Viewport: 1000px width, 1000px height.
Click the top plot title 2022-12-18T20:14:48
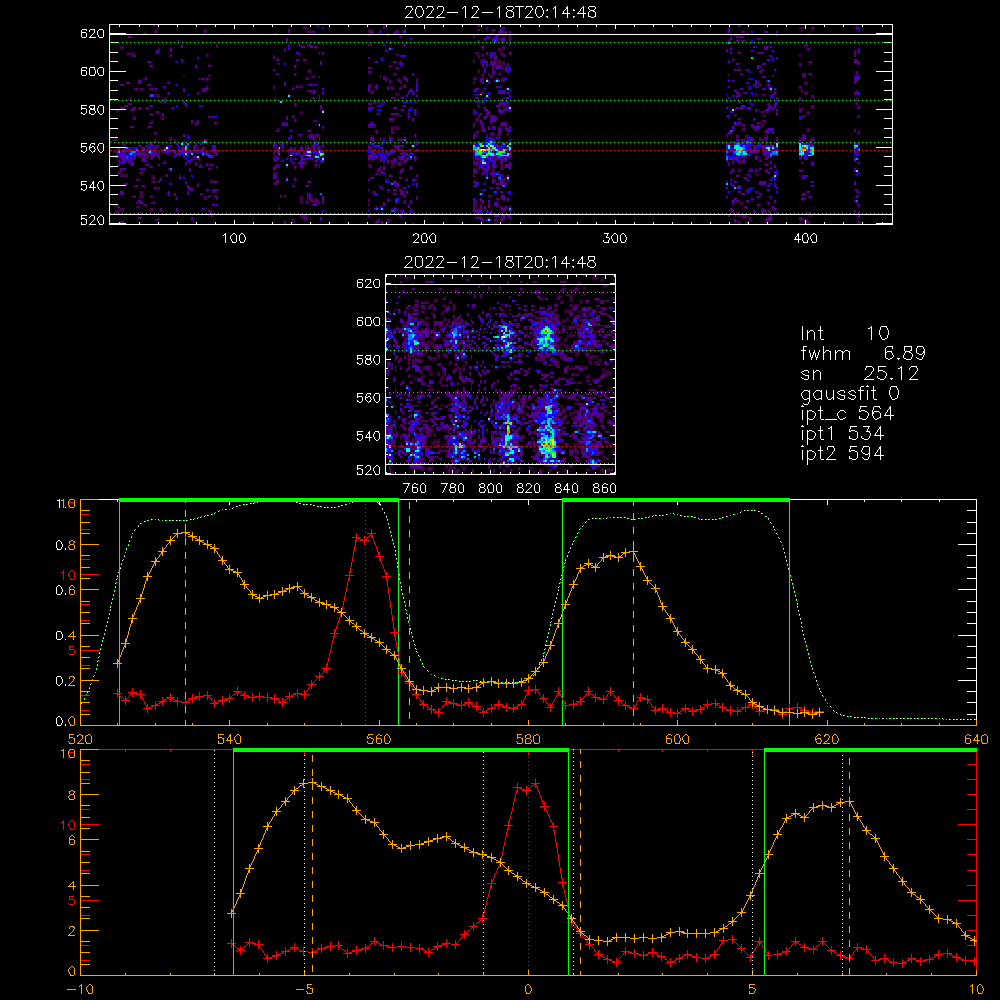(x=500, y=12)
